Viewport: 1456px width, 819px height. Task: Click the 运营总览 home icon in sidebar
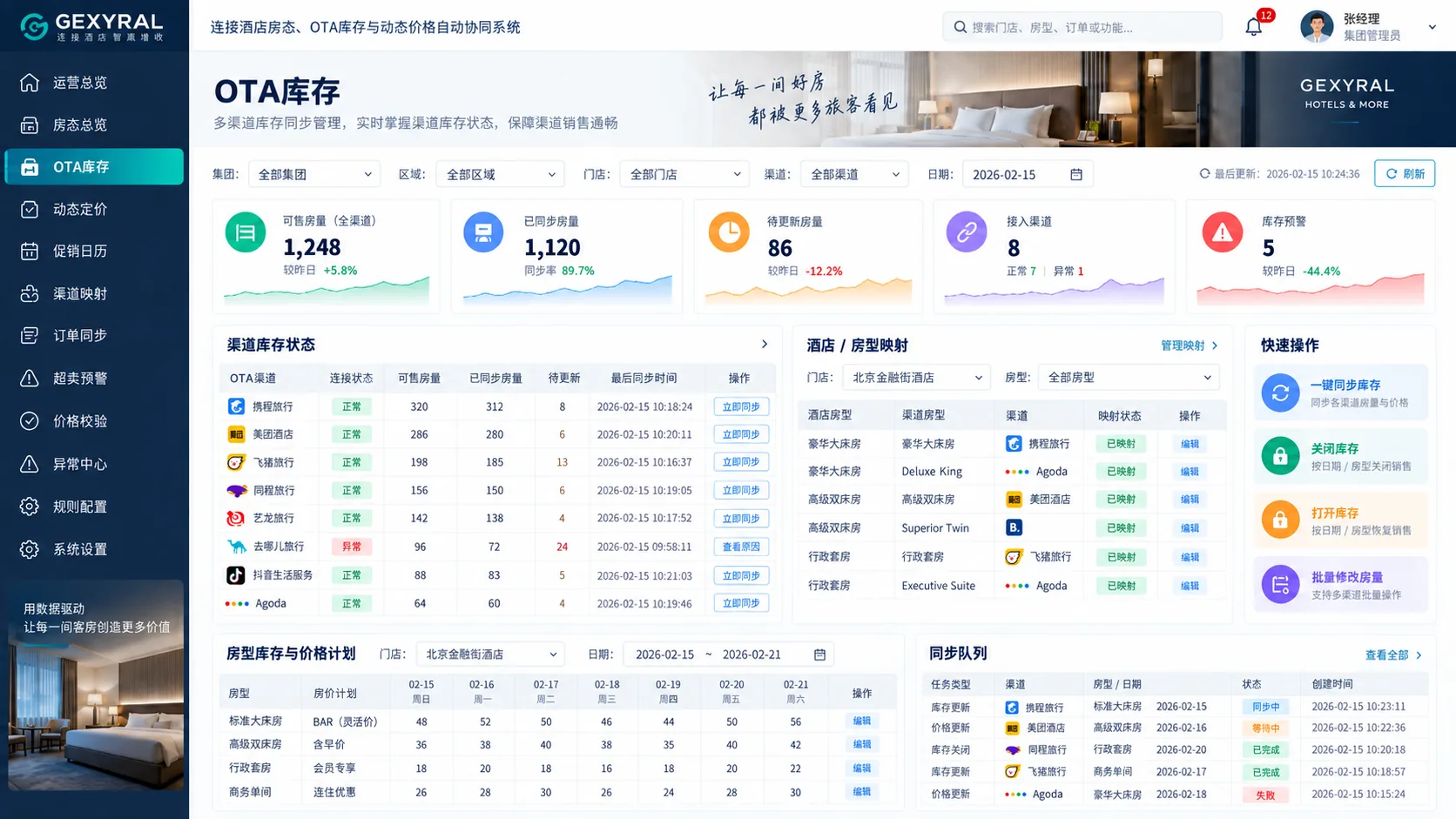click(x=30, y=83)
